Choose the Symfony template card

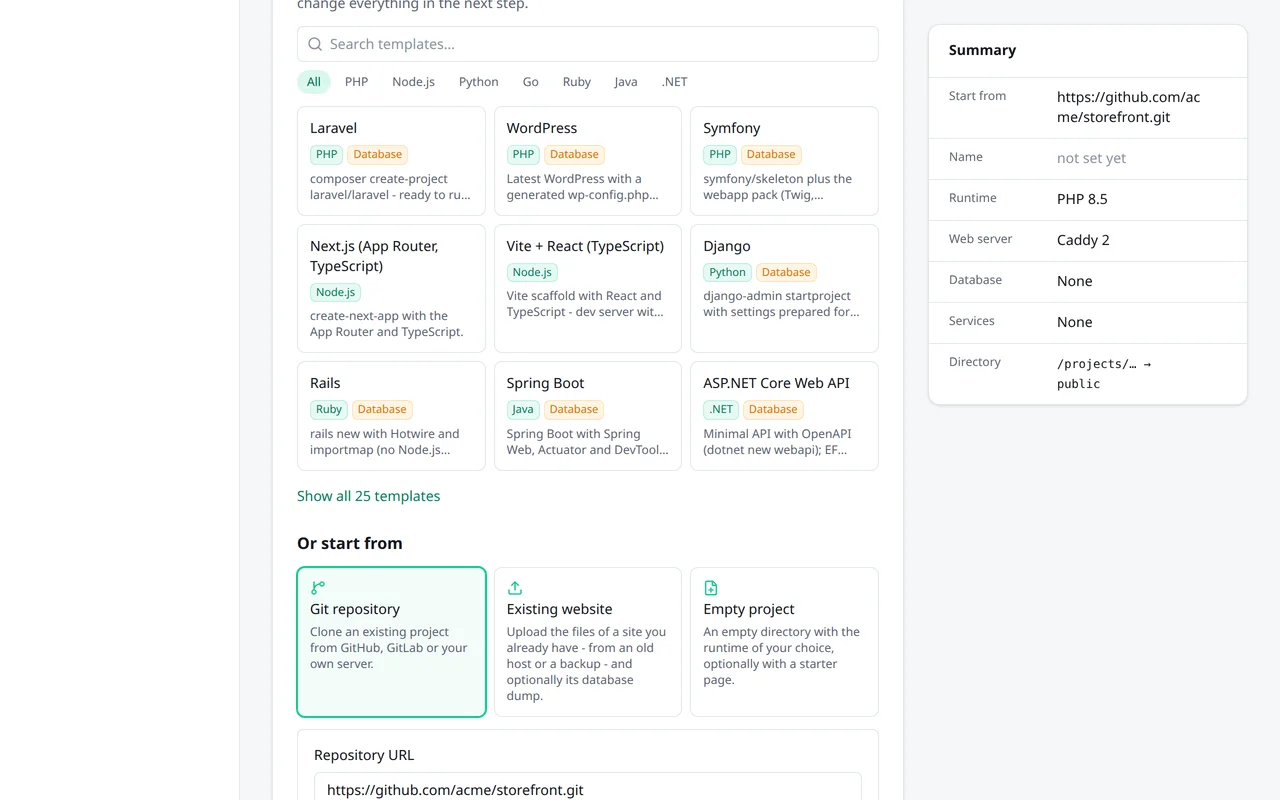tap(784, 161)
